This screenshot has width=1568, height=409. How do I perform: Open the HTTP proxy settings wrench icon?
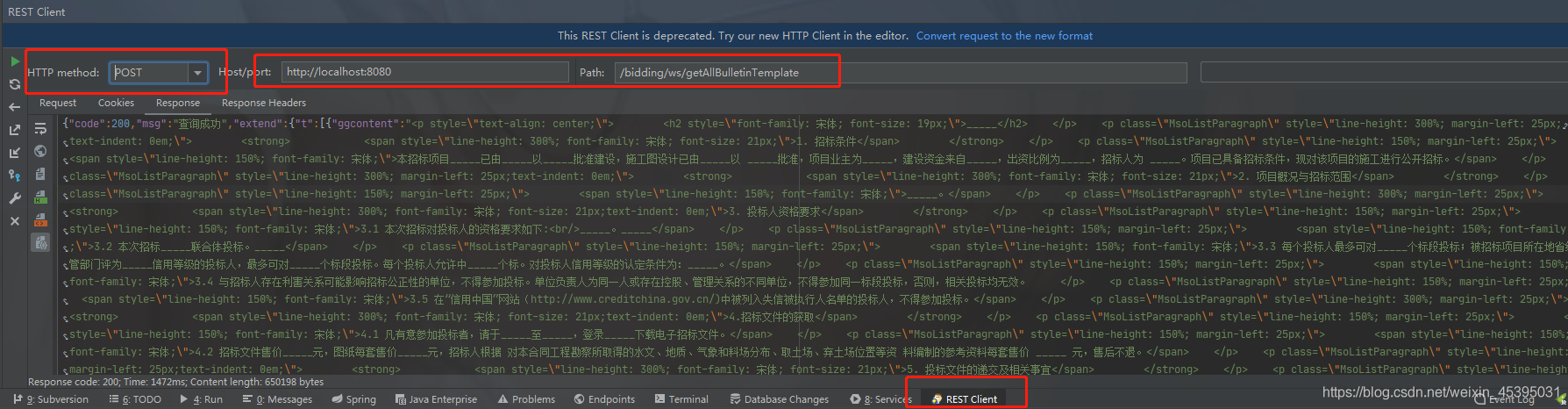(x=15, y=198)
